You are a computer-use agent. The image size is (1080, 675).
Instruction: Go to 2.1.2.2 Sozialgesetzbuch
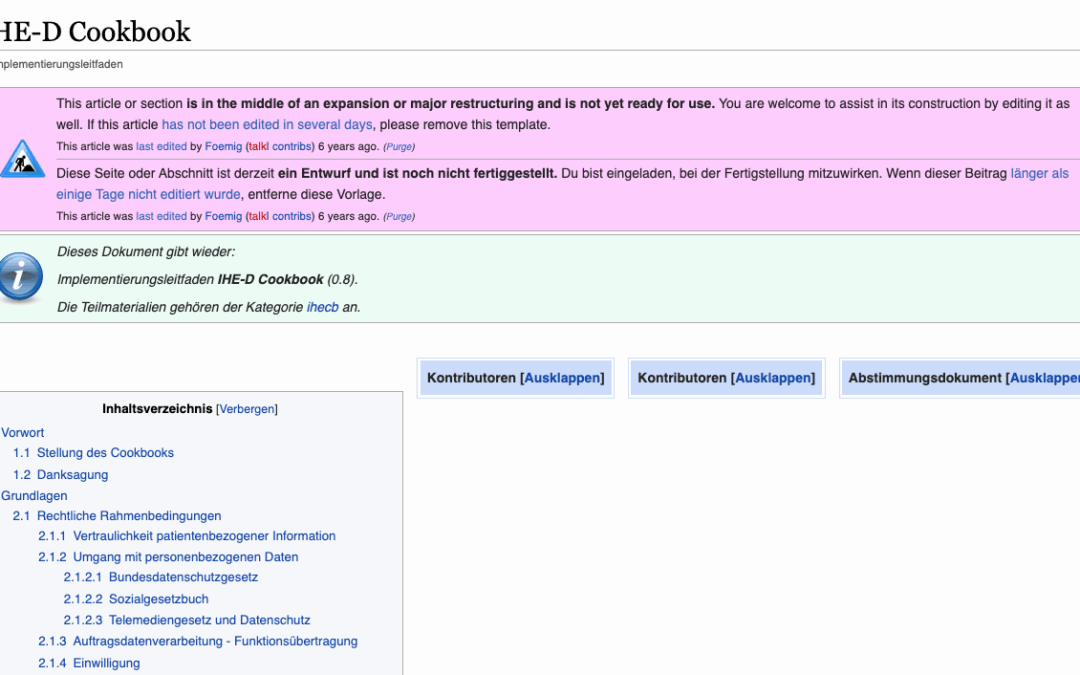(136, 599)
